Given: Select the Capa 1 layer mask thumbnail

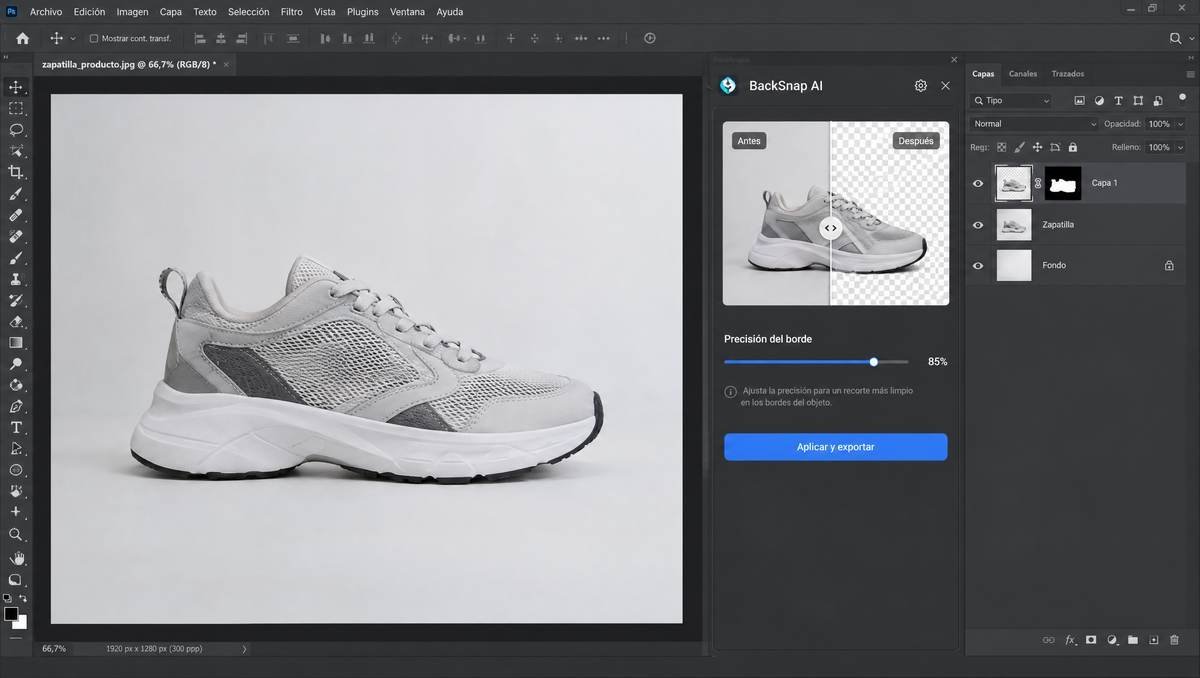Looking at the screenshot, I should click(x=1063, y=183).
